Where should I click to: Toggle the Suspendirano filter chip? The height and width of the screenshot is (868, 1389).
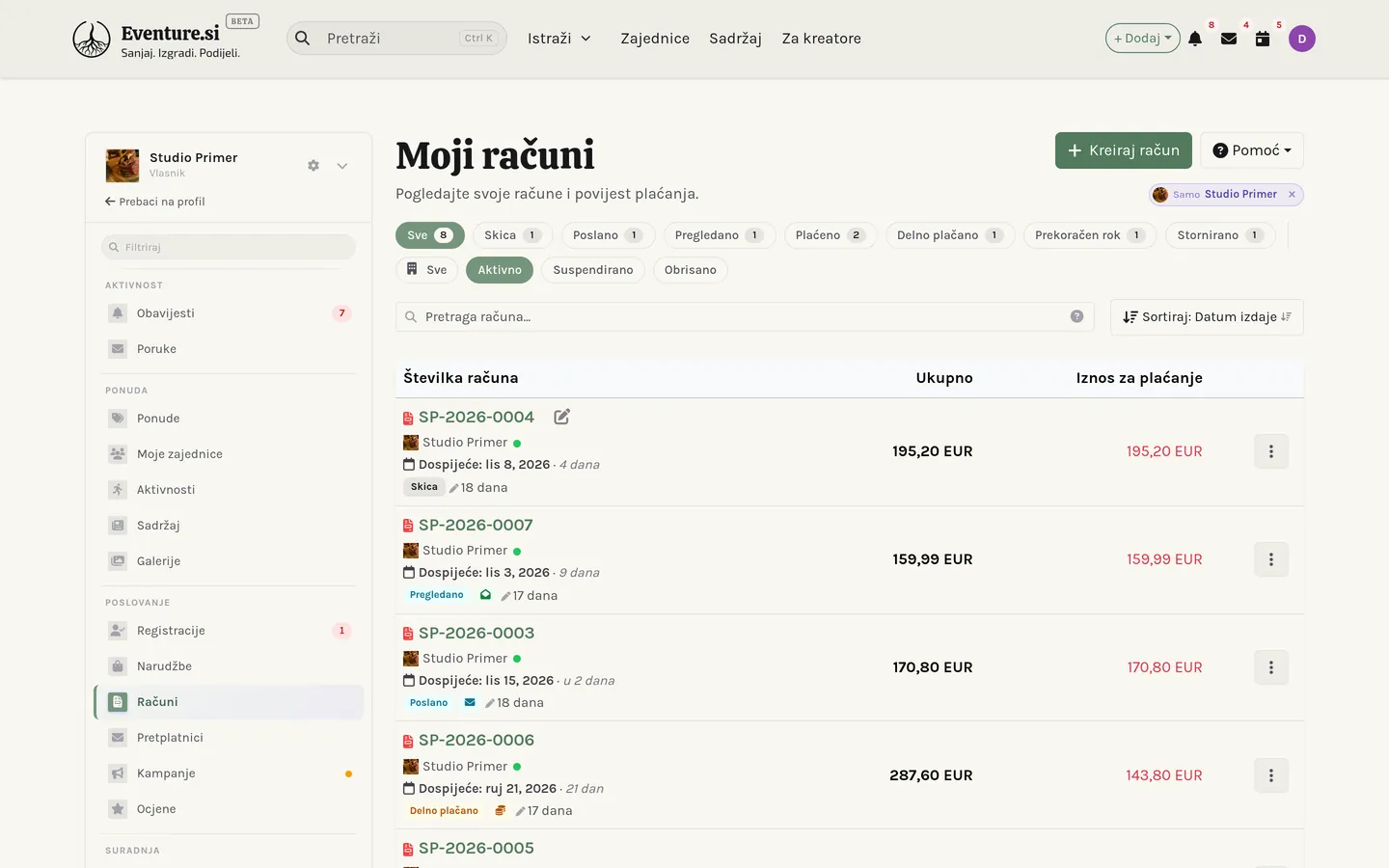[593, 270]
